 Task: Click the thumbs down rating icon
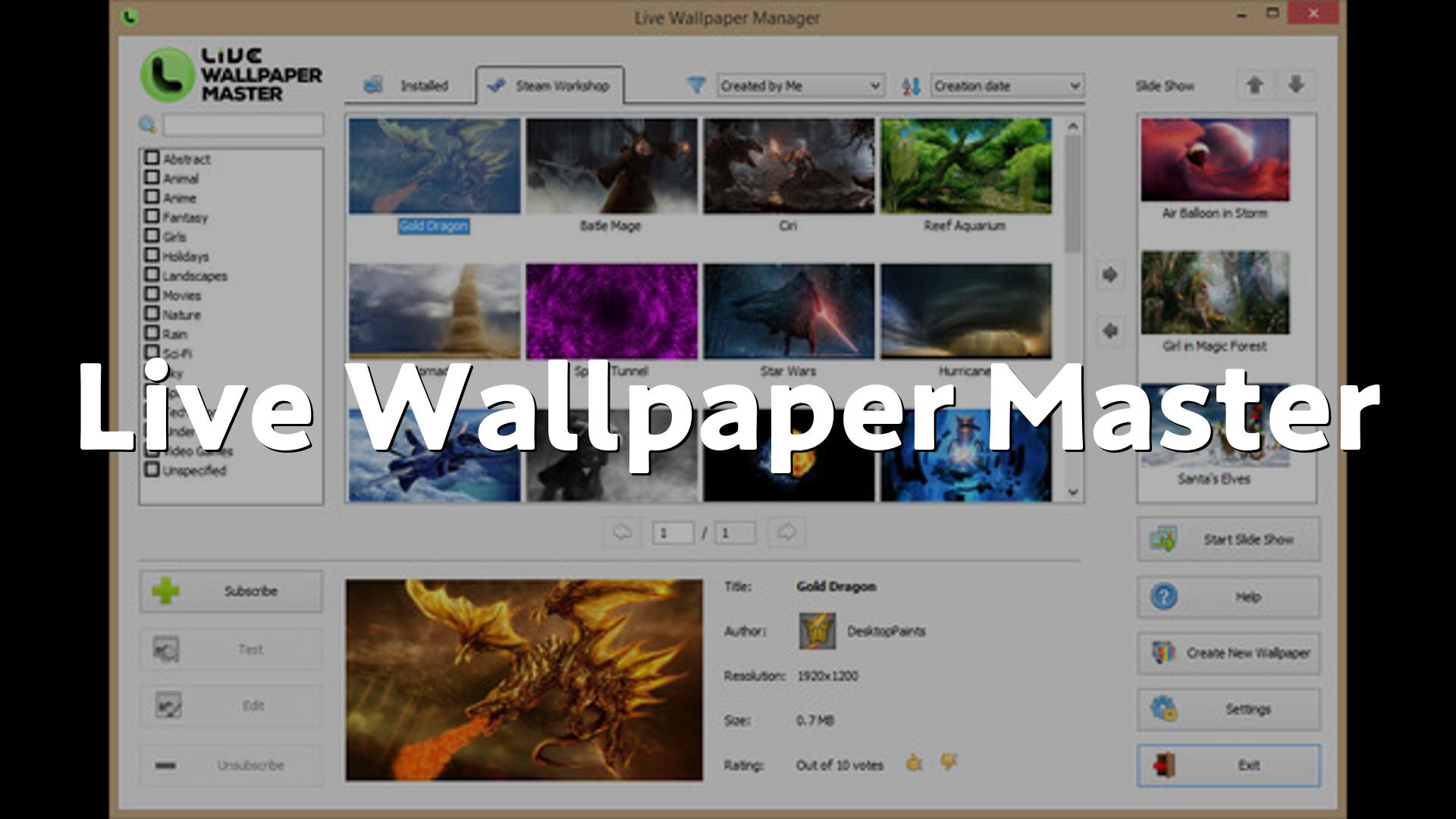point(948,761)
